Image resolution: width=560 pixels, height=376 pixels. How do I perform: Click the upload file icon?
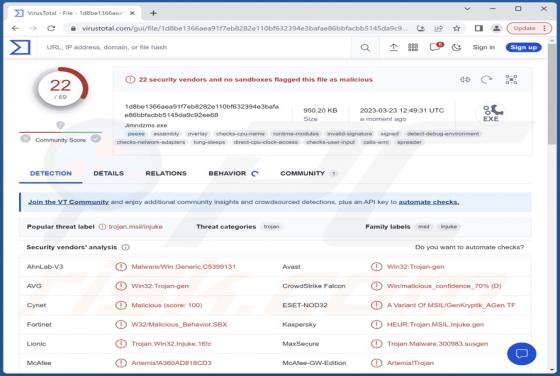coord(393,47)
